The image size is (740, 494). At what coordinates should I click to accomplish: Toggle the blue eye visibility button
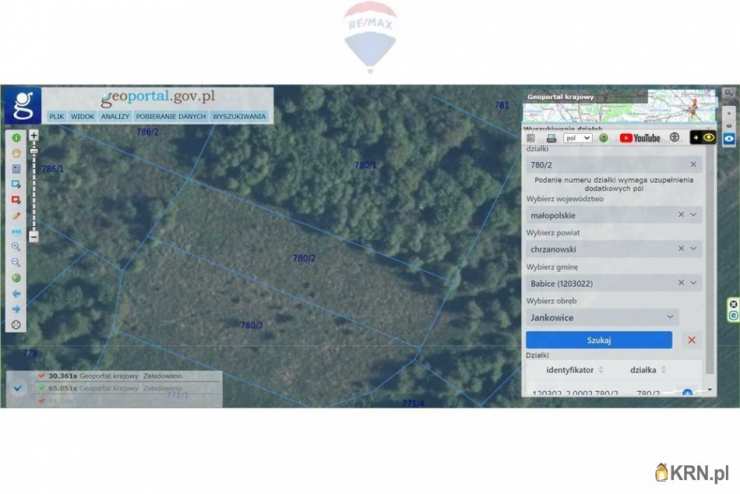coord(730,139)
